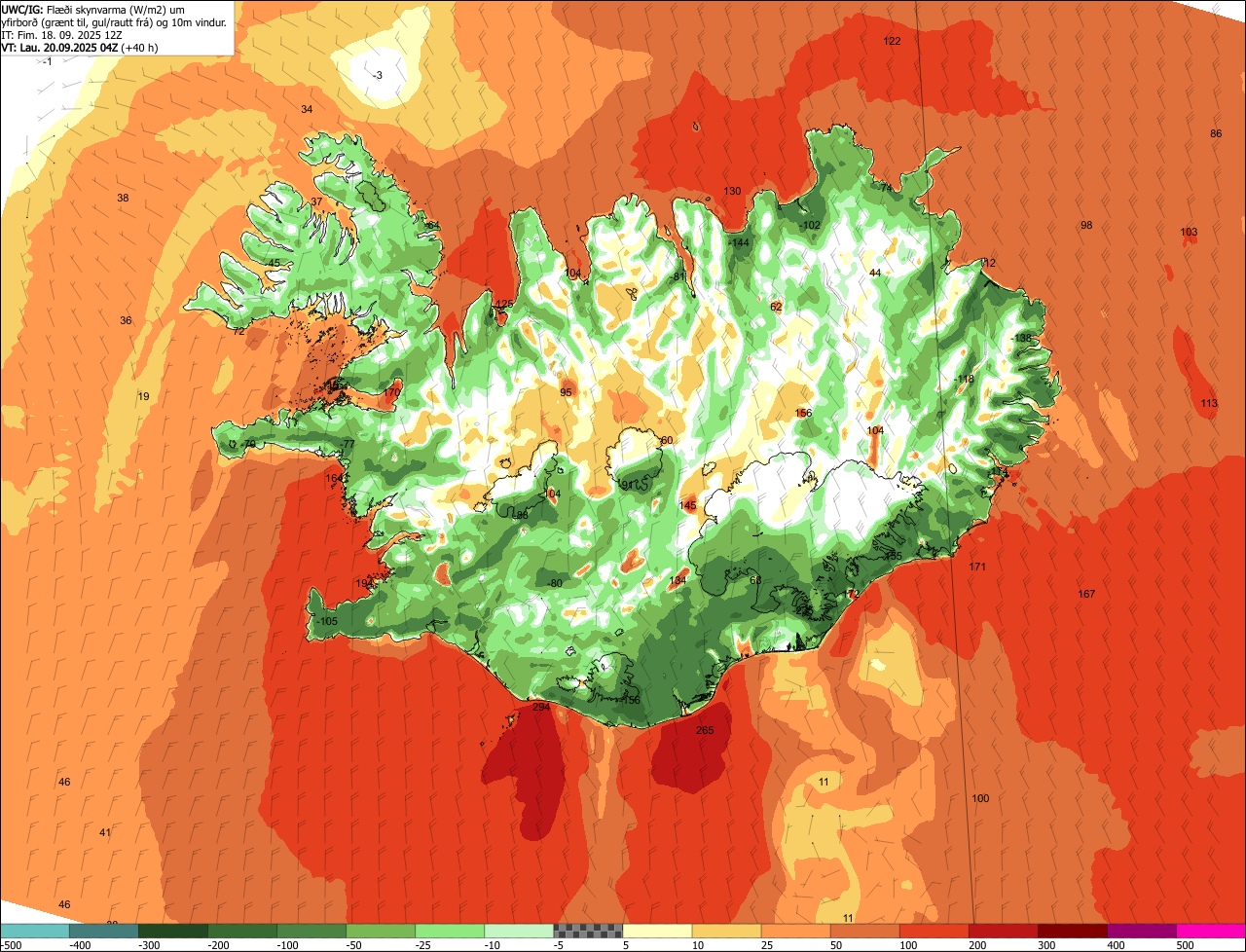Image resolution: width=1246 pixels, height=952 pixels.
Task: Click the flux value 170 near Breiðafjörður
Action: pyautogui.click(x=391, y=392)
